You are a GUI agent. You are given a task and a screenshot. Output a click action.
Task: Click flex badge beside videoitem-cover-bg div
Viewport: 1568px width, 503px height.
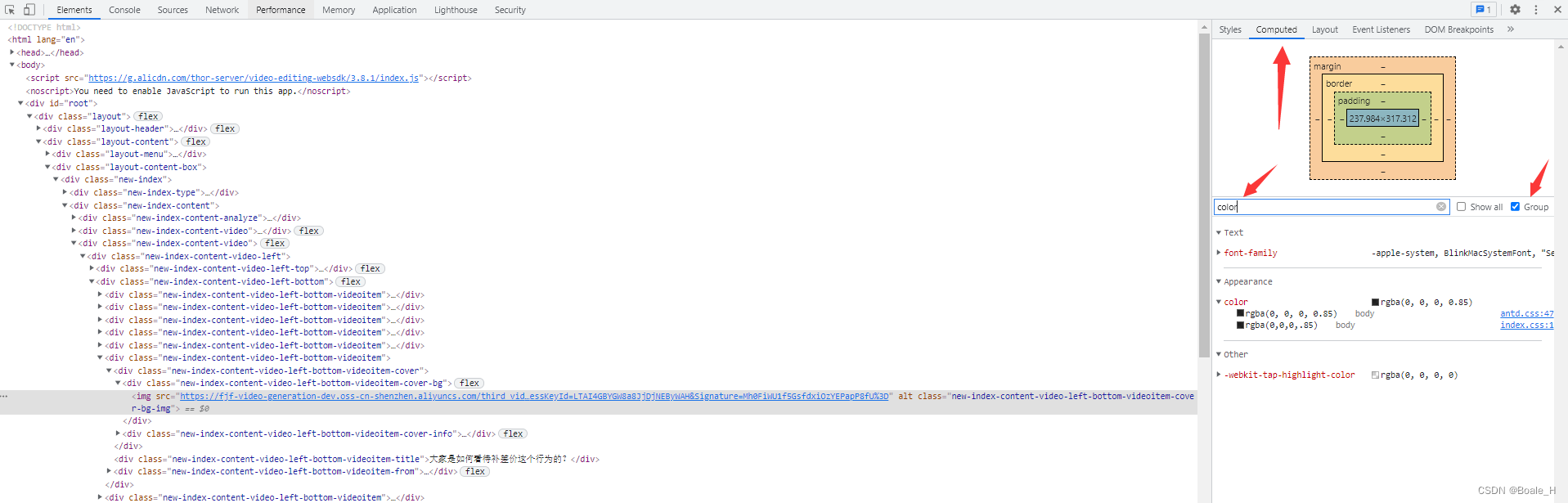470,383
